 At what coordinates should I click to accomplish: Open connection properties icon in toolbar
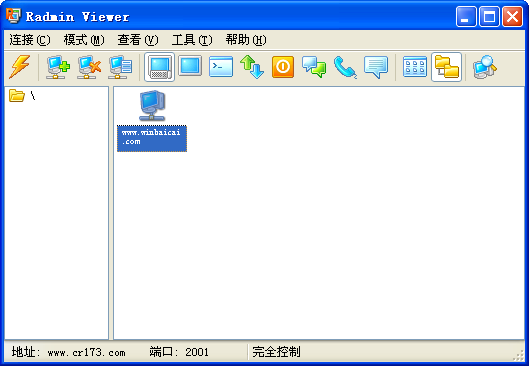tap(120, 66)
